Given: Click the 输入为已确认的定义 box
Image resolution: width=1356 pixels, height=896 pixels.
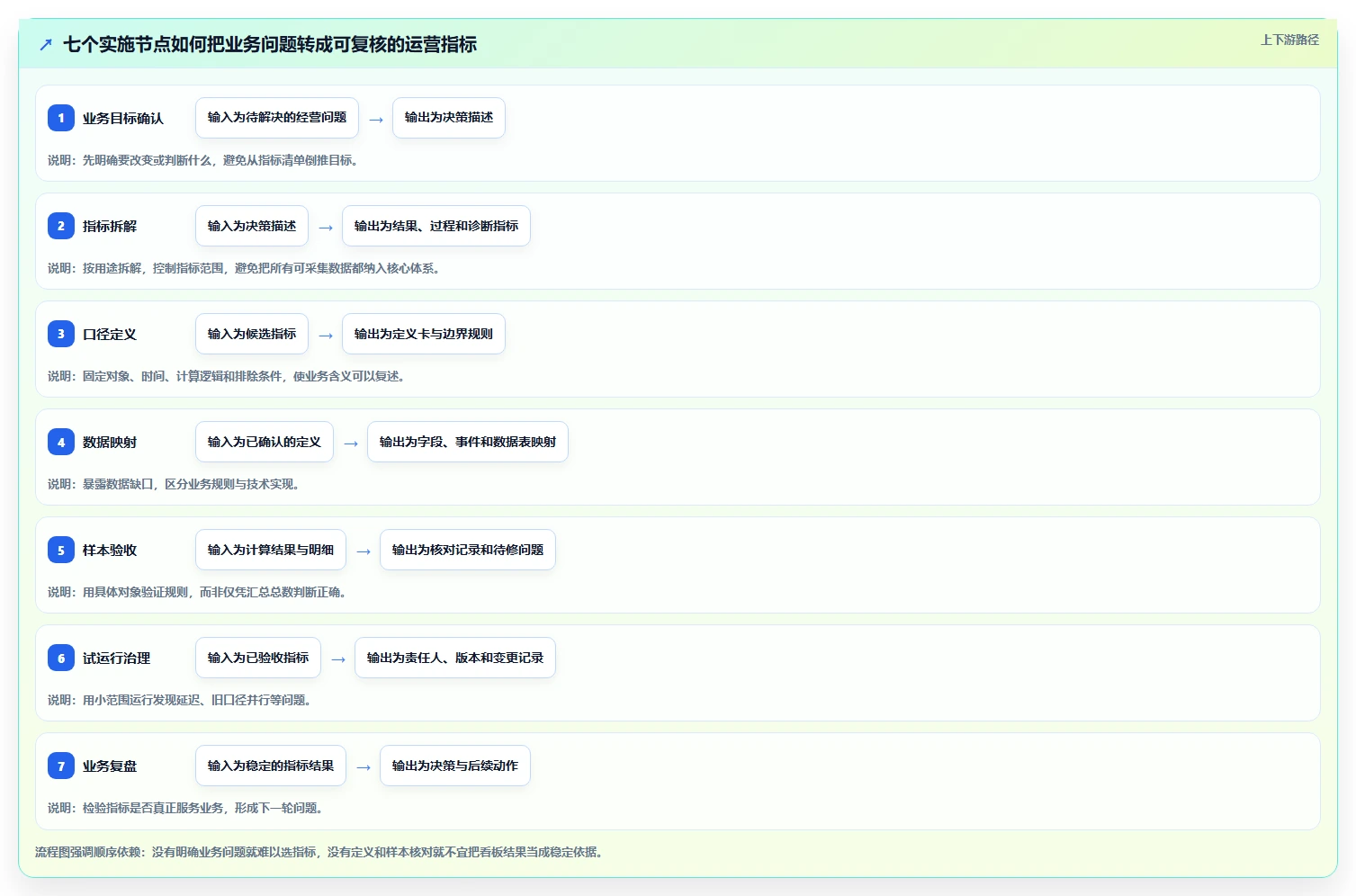Looking at the screenshot, I should [265, 442].
